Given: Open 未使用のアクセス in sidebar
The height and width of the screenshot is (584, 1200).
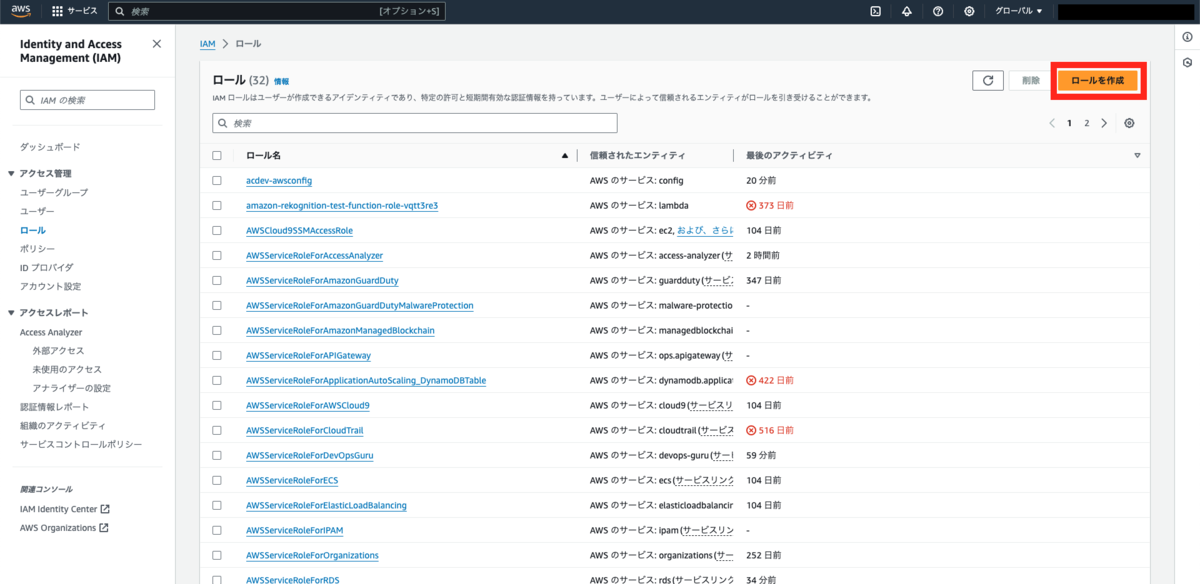Looking at the screenshot, I should click(67, 369).
